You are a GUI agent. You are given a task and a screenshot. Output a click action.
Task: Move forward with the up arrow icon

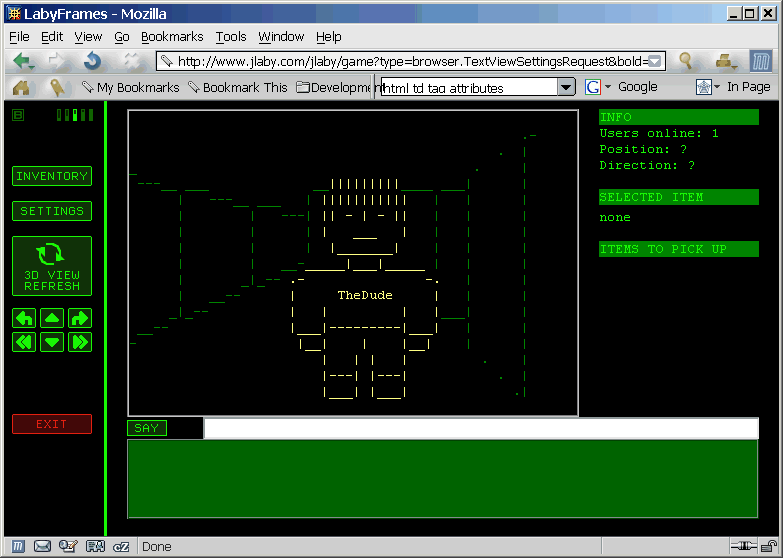(x=52, y=318)
